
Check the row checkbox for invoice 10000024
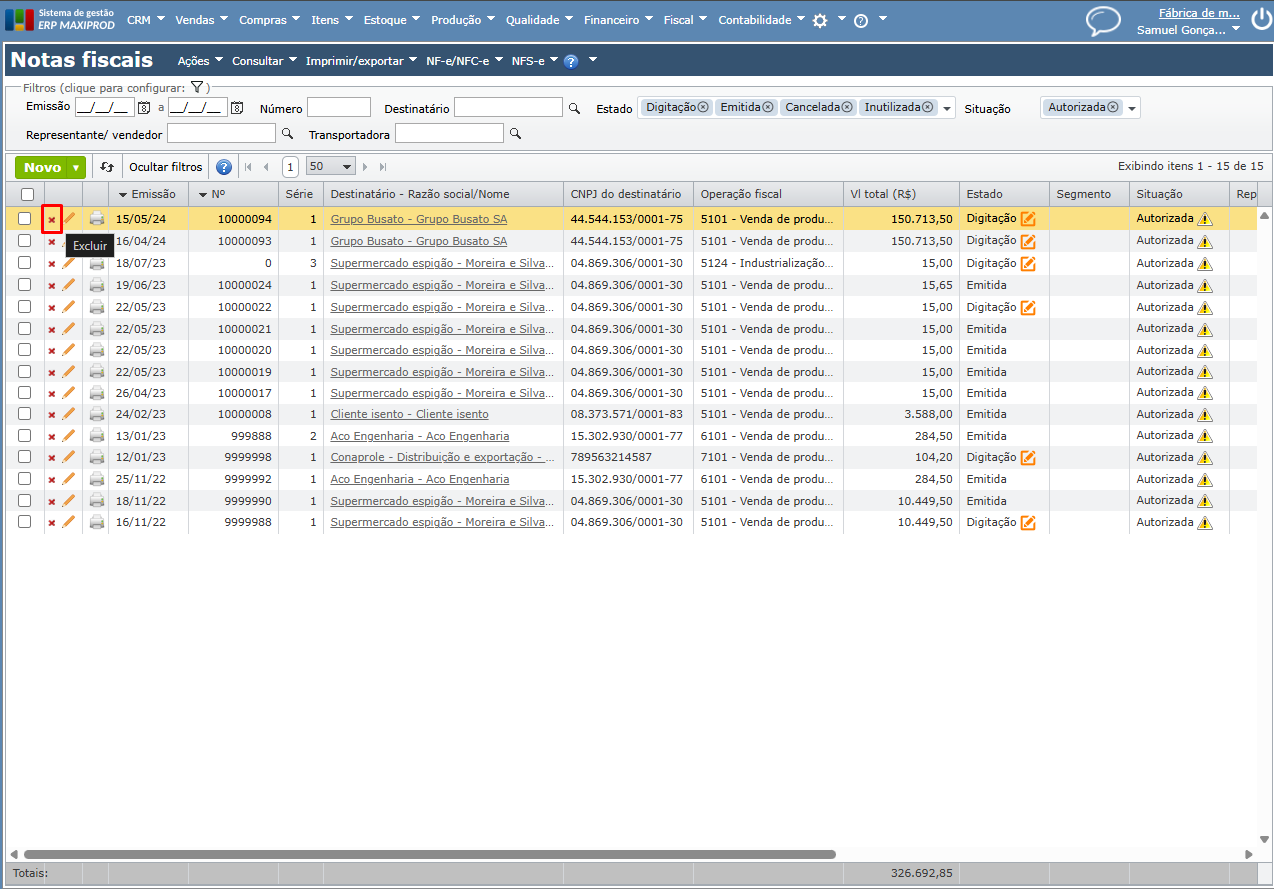(x=25, y=285)
